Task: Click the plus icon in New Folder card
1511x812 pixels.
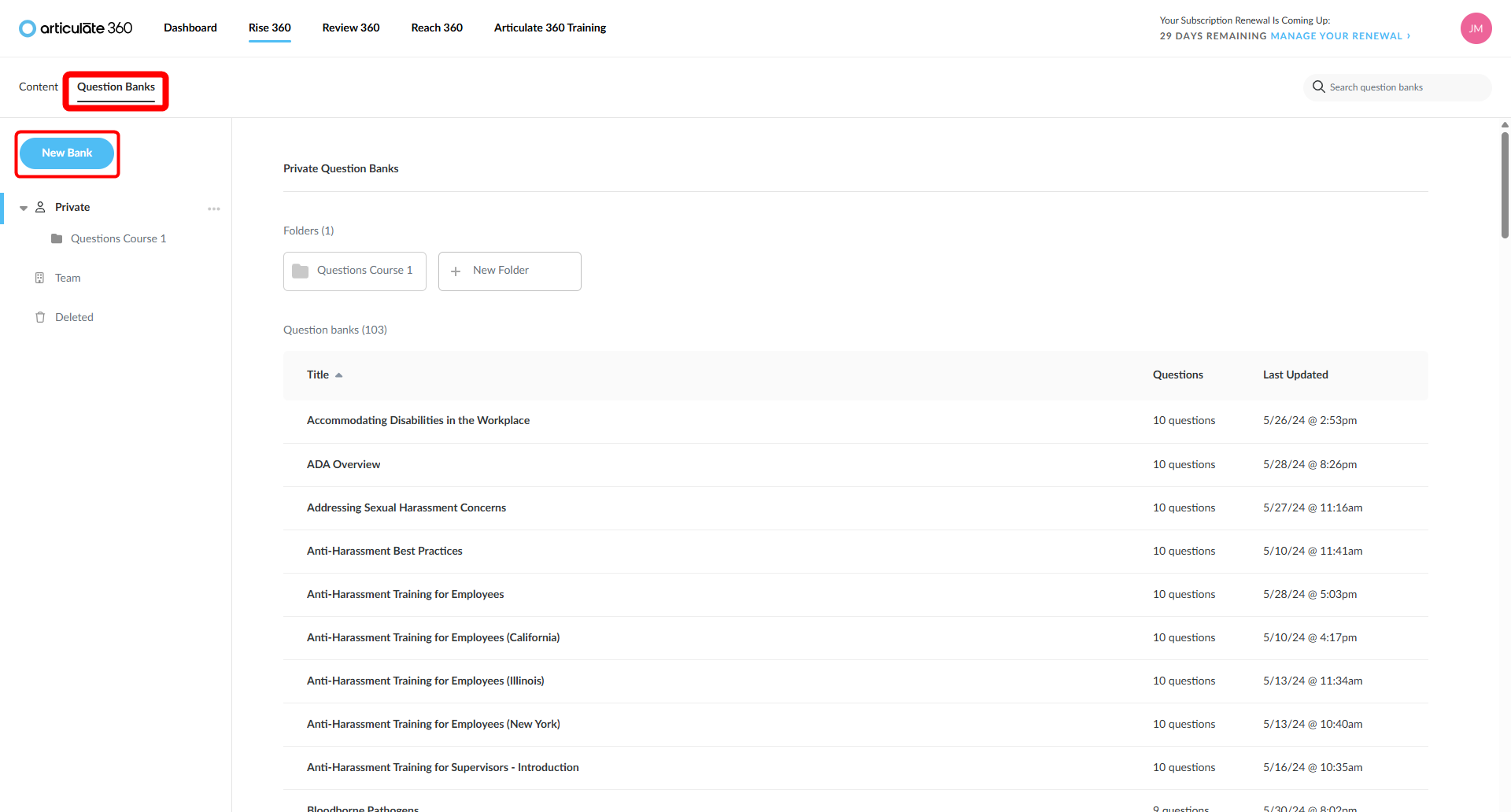Action: tap(456, 271)
